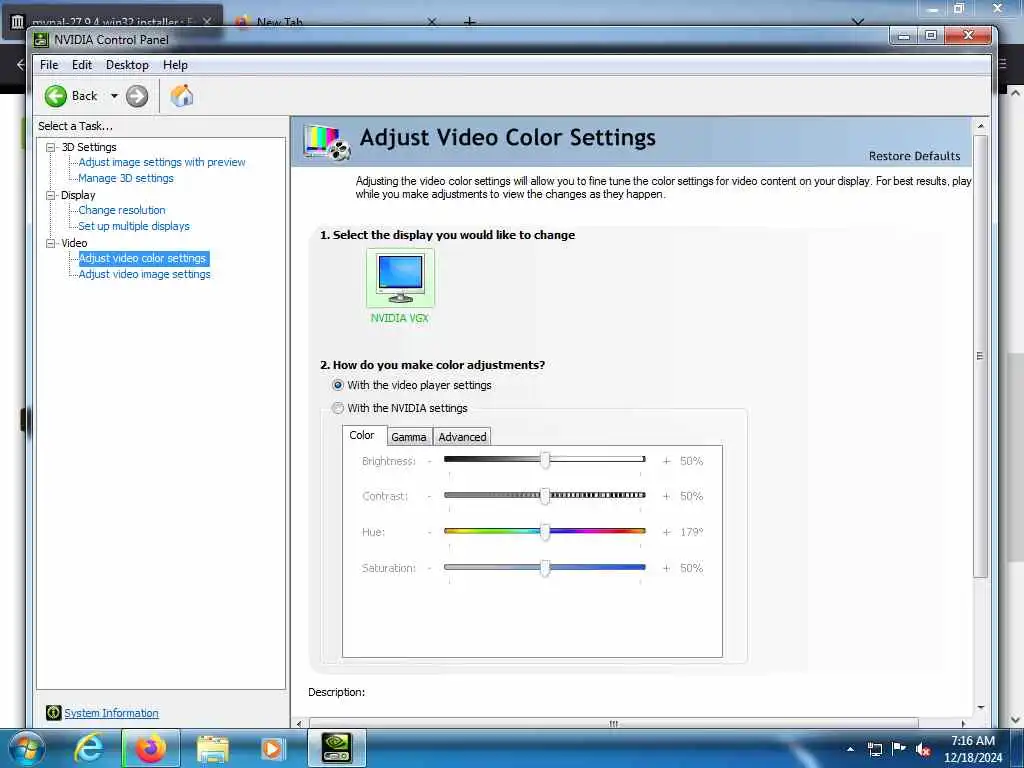Collapse the 3D Settings tree node

pyautogui.click(x=50, y=148)
